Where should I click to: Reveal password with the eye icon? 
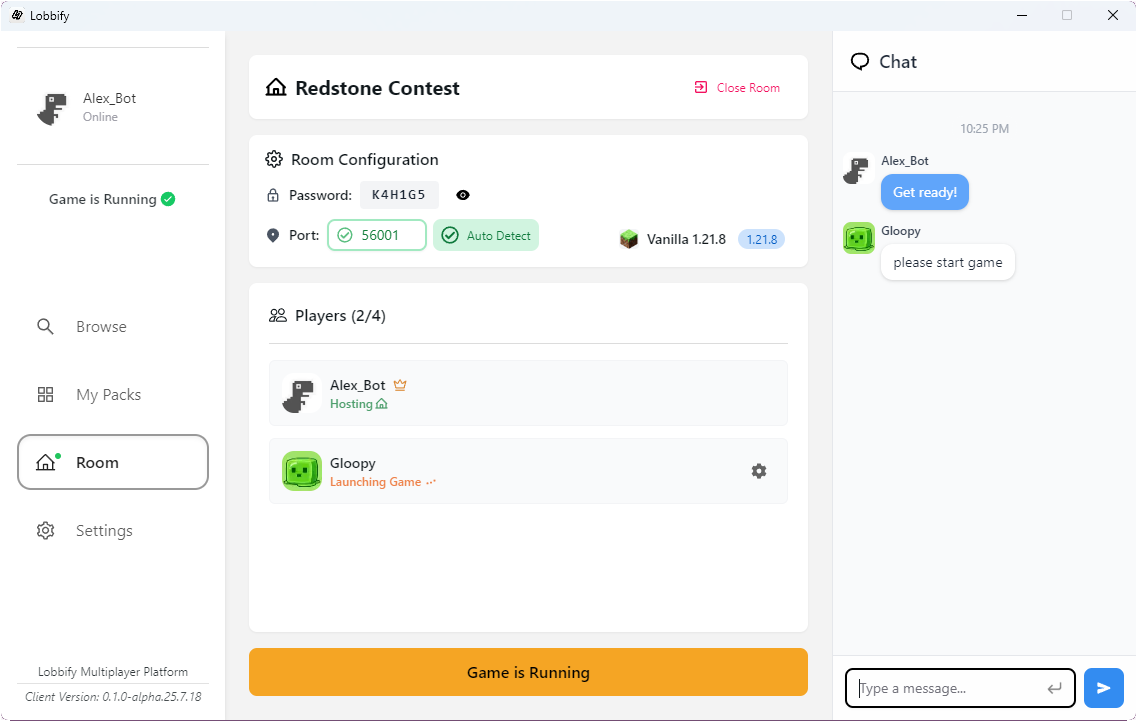pyautogui.click(x=463, y=195)
